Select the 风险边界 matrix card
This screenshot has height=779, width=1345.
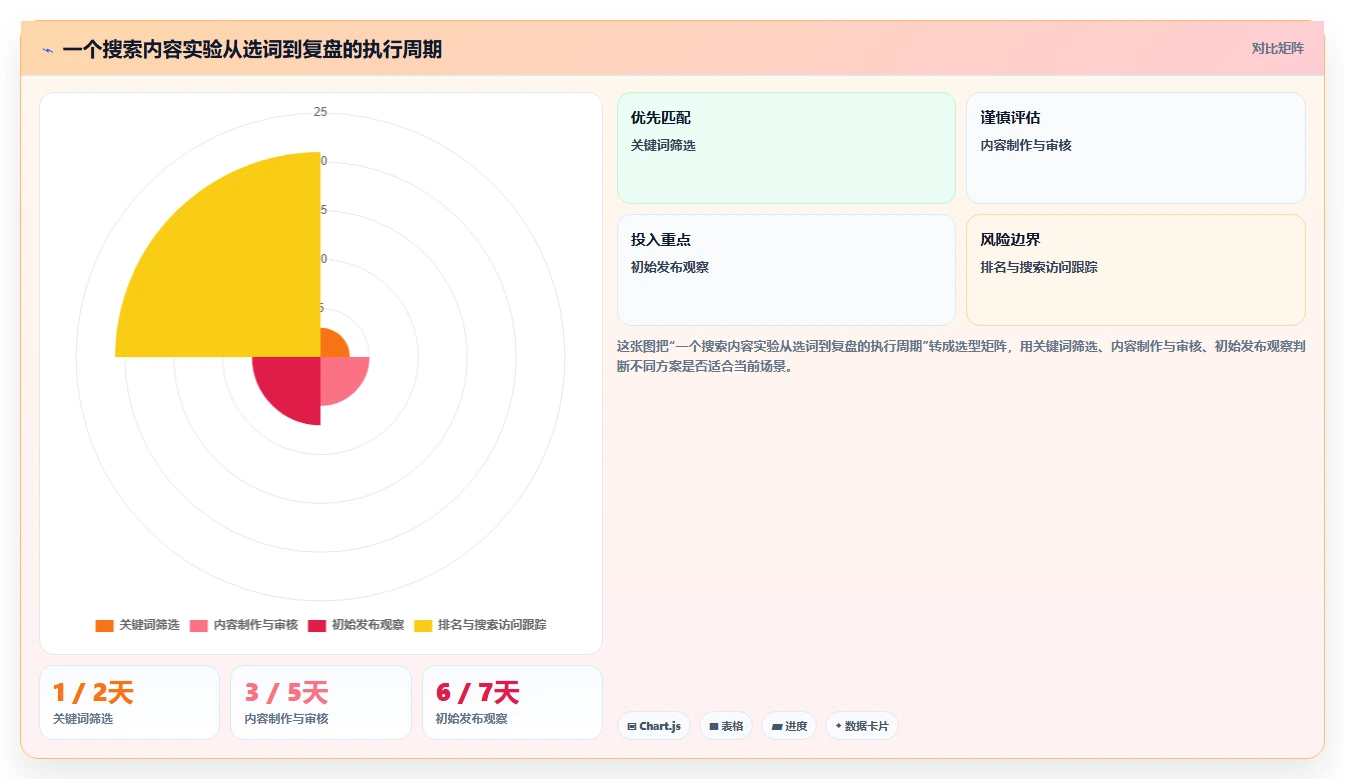pos(1136,270)
